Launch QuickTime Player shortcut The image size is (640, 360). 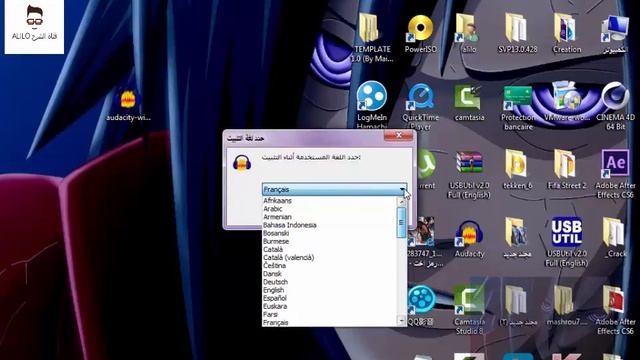(x=420, y=97)
